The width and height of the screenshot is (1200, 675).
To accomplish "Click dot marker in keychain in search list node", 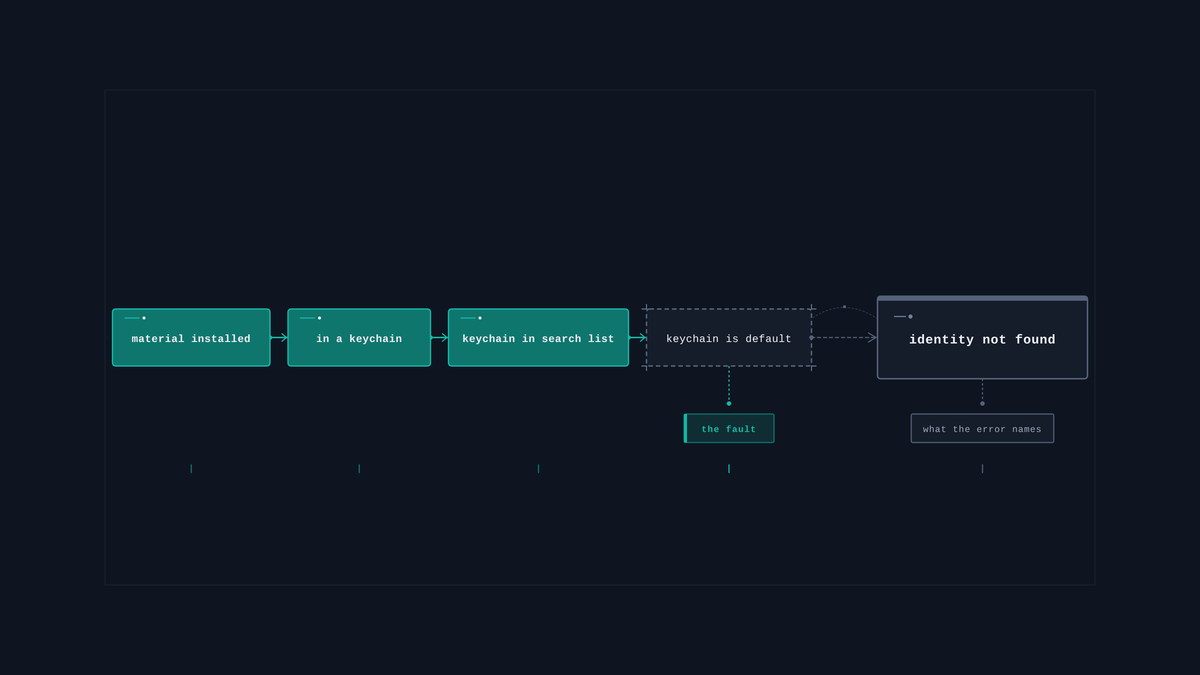I will [480, 318].
